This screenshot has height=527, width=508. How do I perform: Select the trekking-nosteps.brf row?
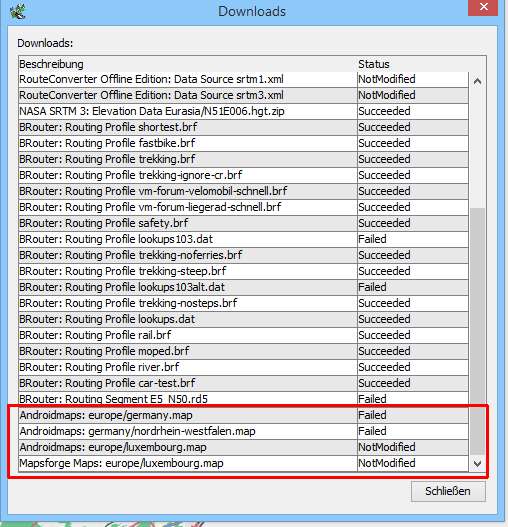[x=243, y=303]
